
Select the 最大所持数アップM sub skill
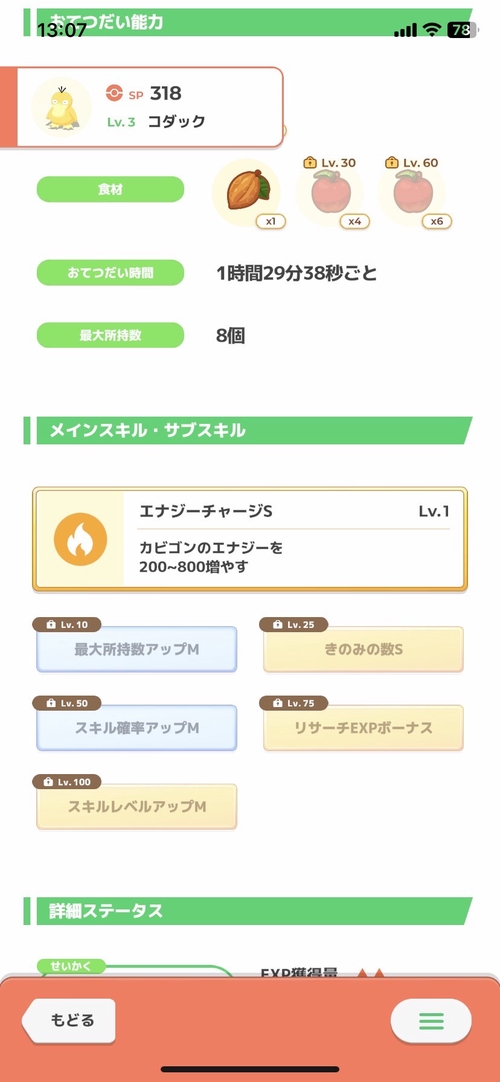pyautogui.click(x=137, y=649)
